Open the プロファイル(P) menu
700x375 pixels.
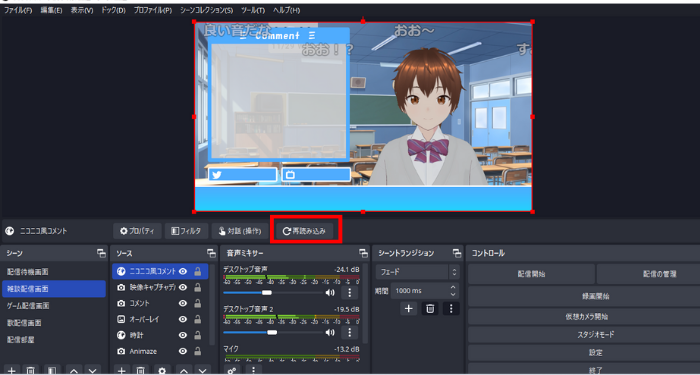point(153,10)
